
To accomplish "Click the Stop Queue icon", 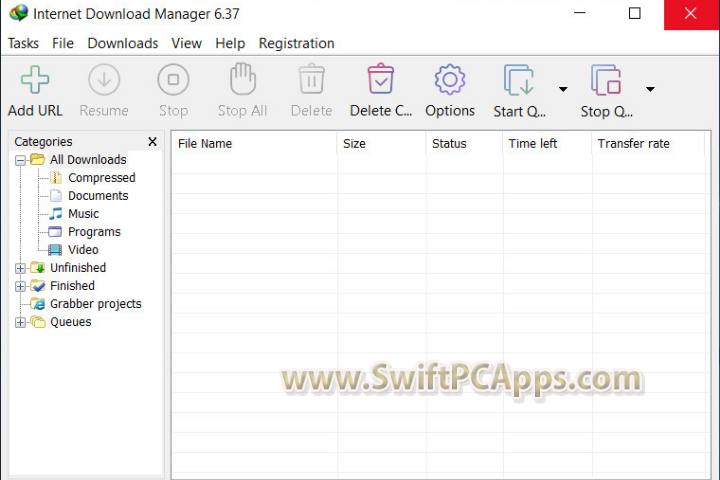I will (606, 80).
